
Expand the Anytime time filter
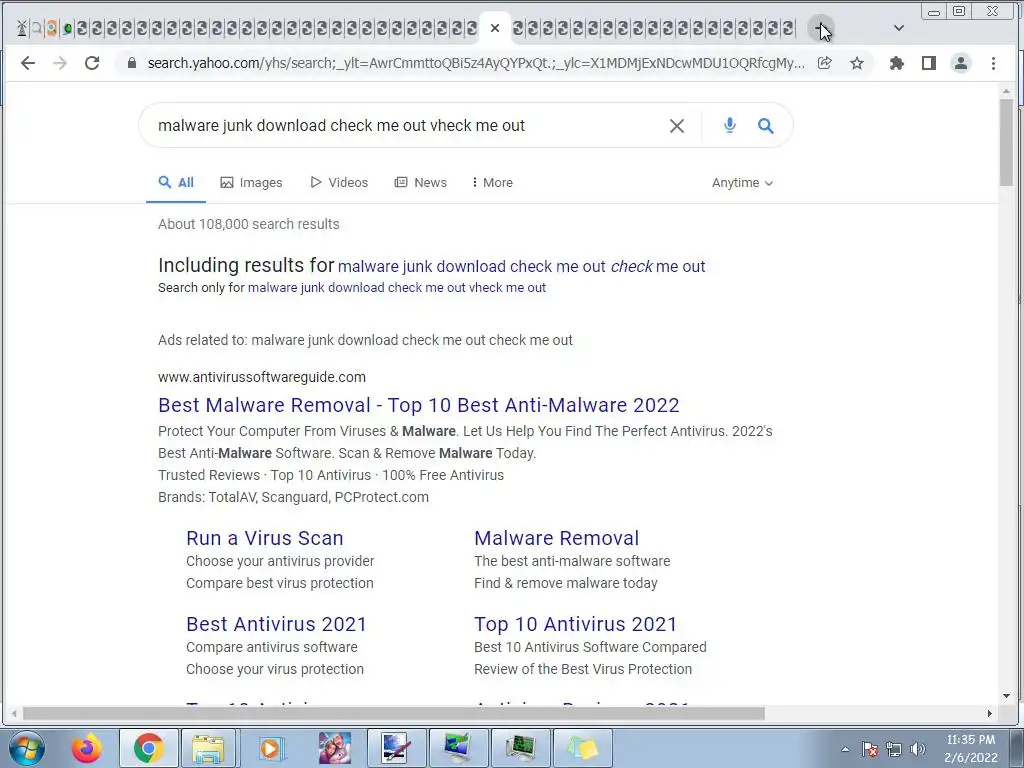tap(743, 183)
